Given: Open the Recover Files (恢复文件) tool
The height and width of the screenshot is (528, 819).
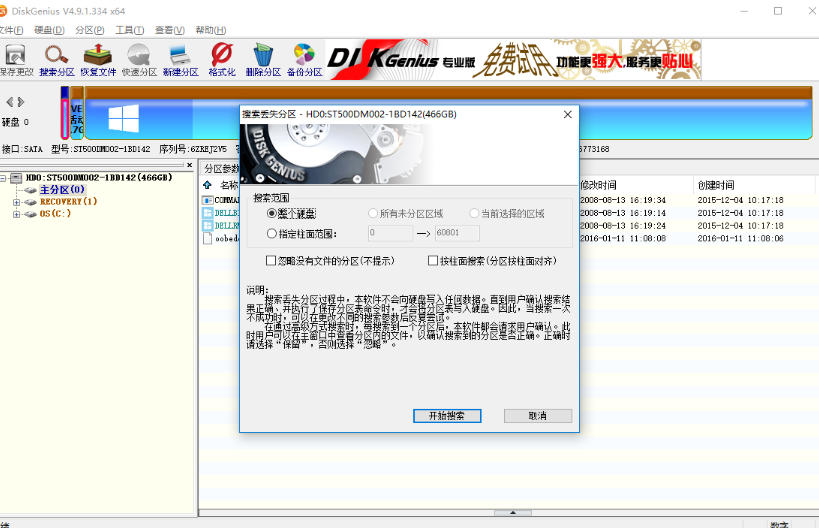Looking at the screenshot, I should pos(98,60).
